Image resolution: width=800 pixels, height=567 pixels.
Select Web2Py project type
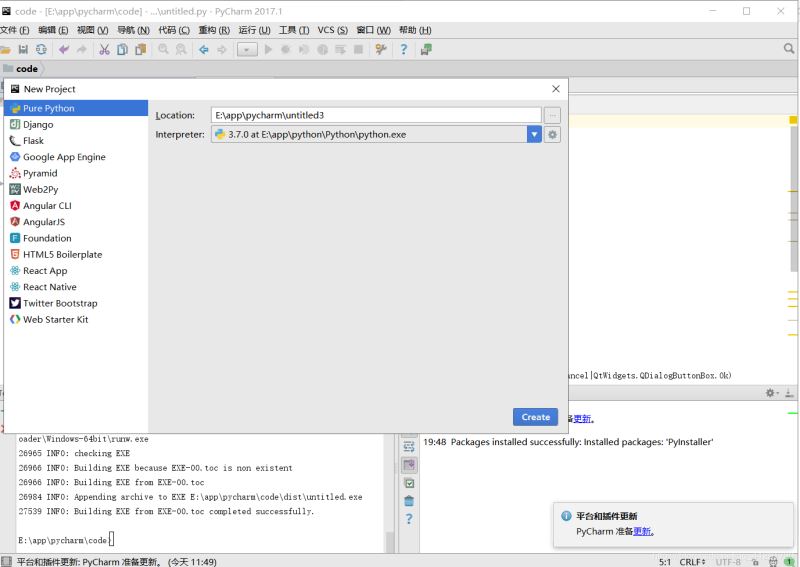(x=76, y=189)
